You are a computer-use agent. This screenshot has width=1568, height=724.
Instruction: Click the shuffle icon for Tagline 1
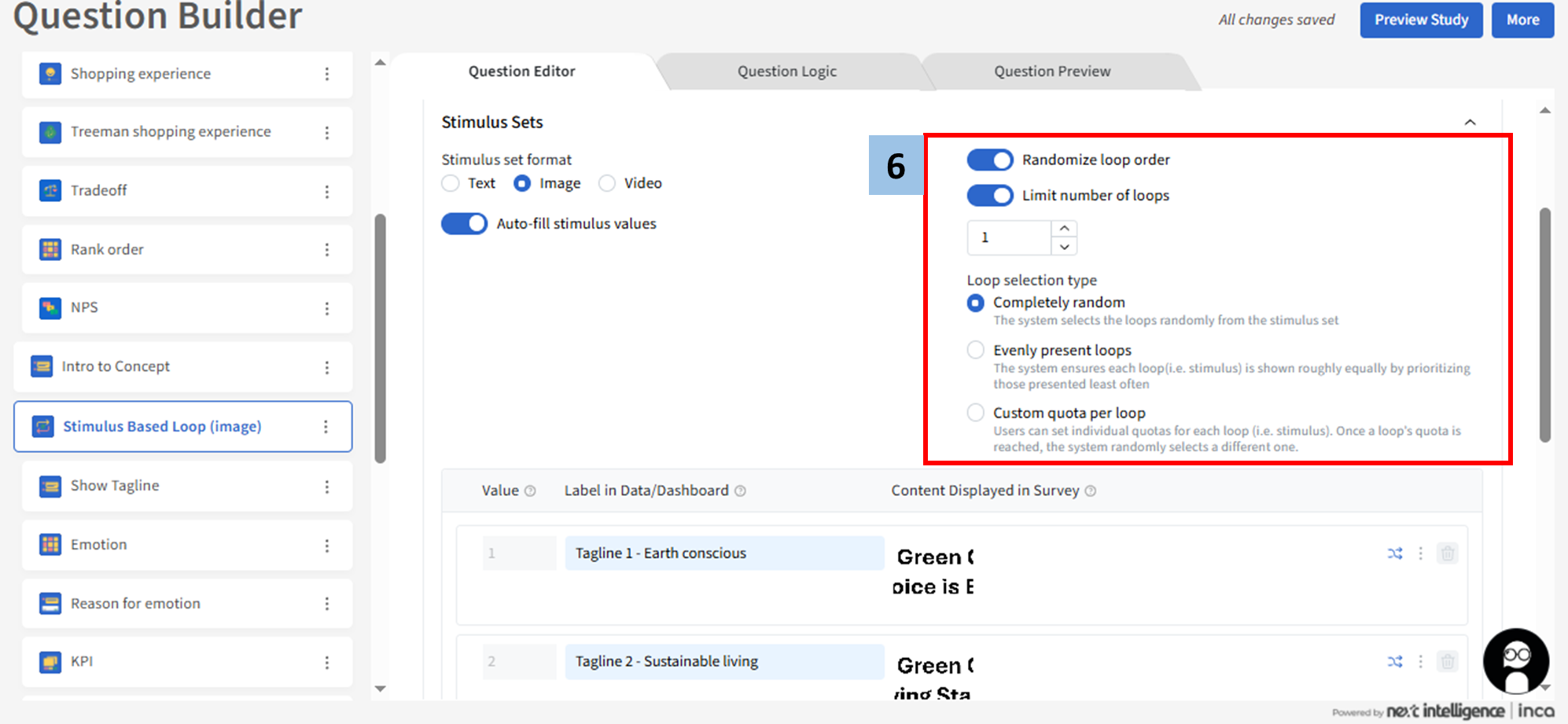point(1395,553)
